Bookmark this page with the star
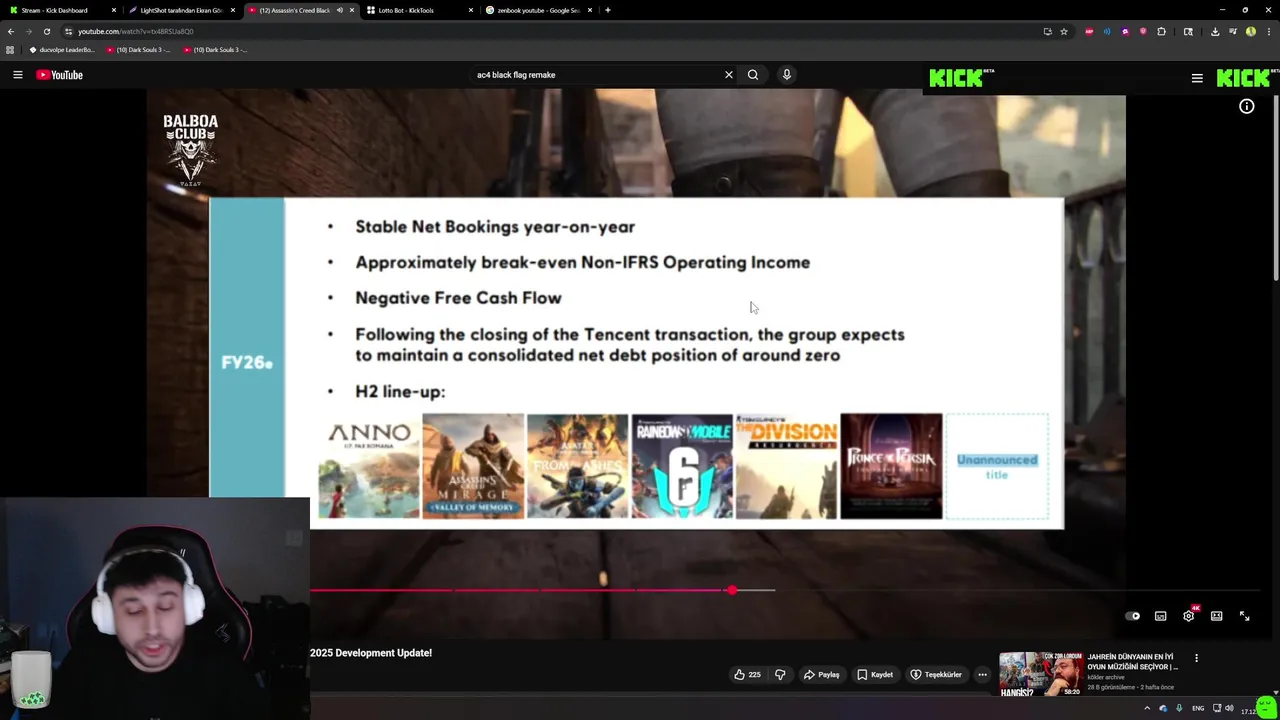1280x720 pixels. pyautogui.click(x=1064, y=31)
